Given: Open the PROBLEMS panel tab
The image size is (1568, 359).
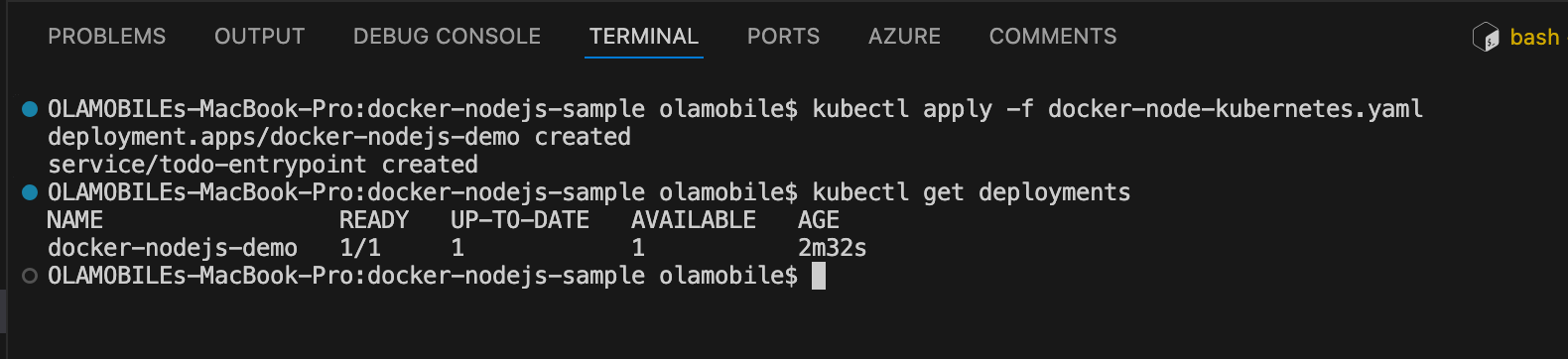Looking at the screenshot, I should (107, 37).
